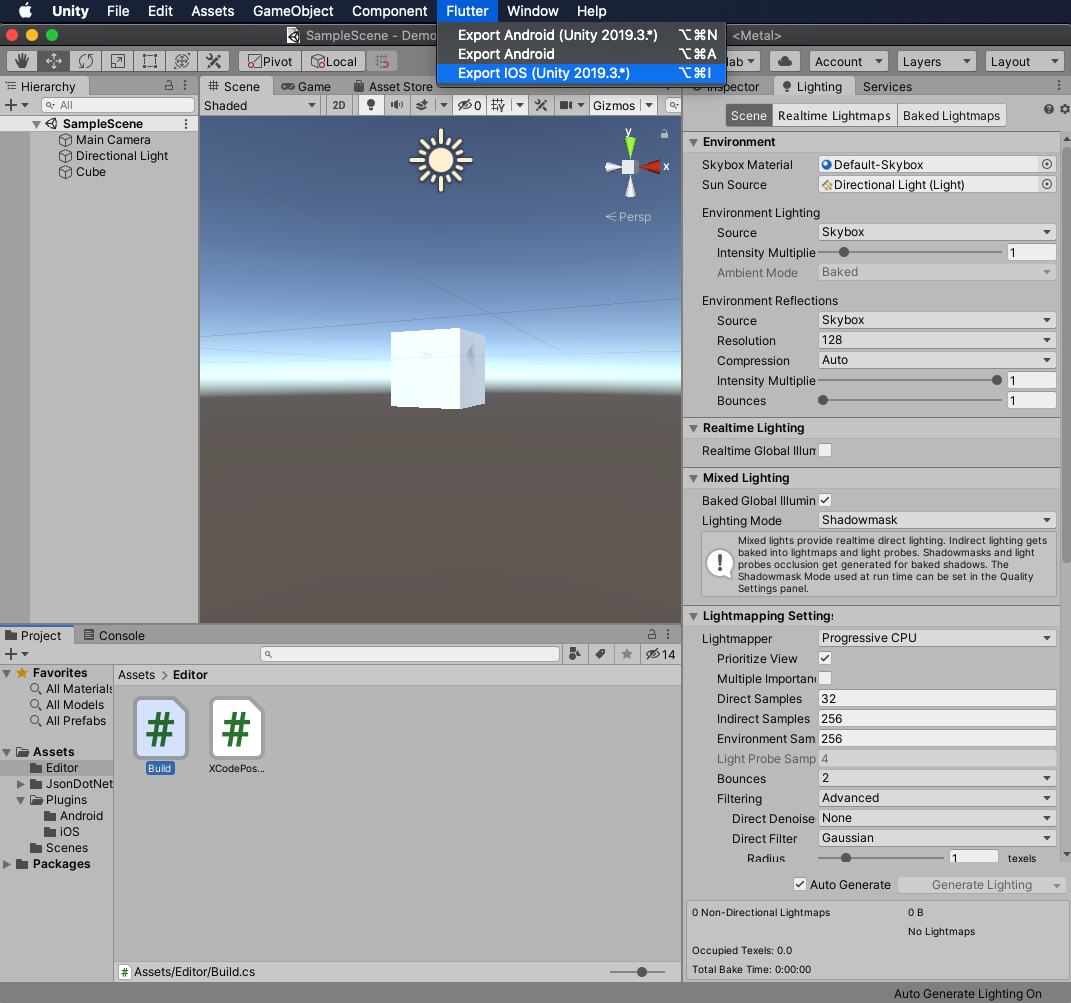The image size is (1071, 1003).
Task: Open Lighting help question mark icon
Action: pos(1048,109)
